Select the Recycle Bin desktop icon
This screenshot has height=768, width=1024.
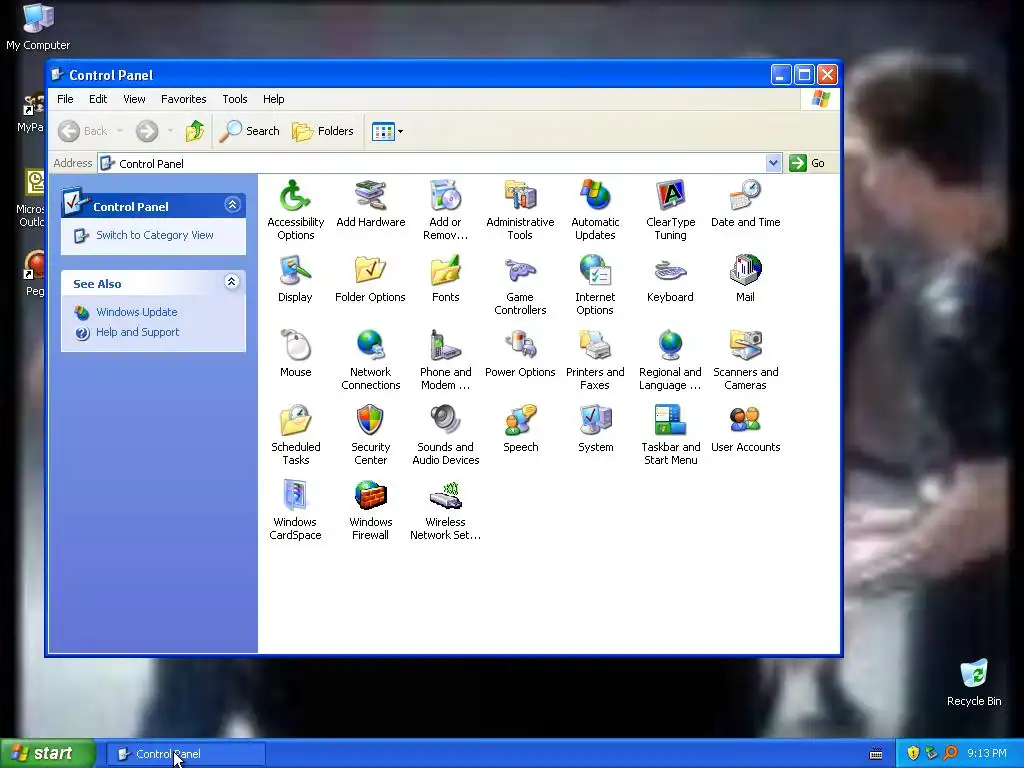(x=974, y=682)
